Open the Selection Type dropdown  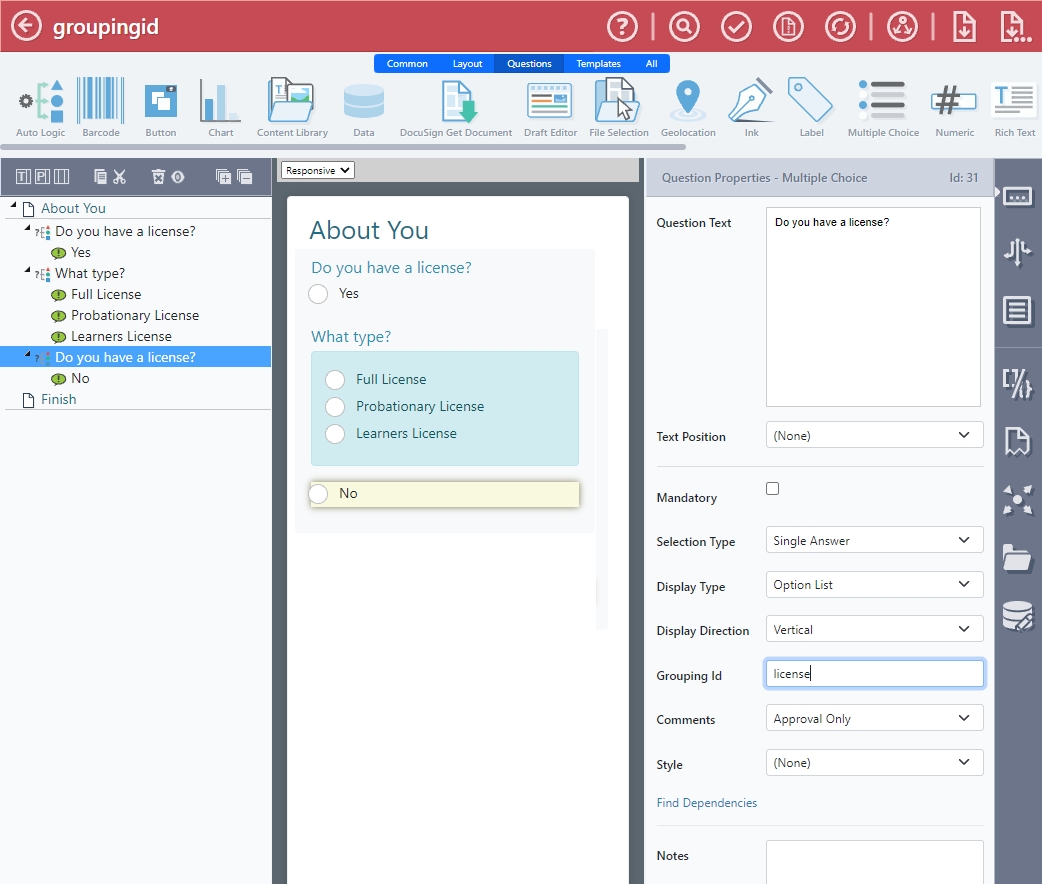click(x=874, y=540)
